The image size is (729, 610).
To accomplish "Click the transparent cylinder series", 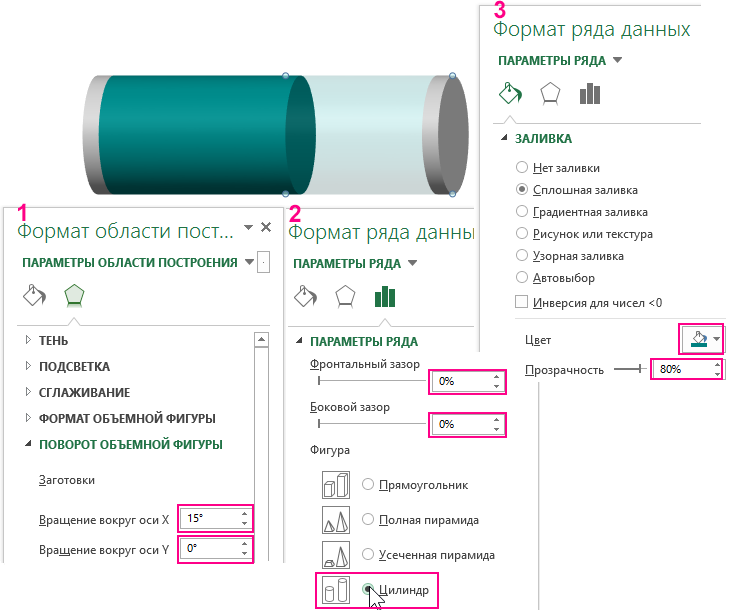I will coord(370,135).
